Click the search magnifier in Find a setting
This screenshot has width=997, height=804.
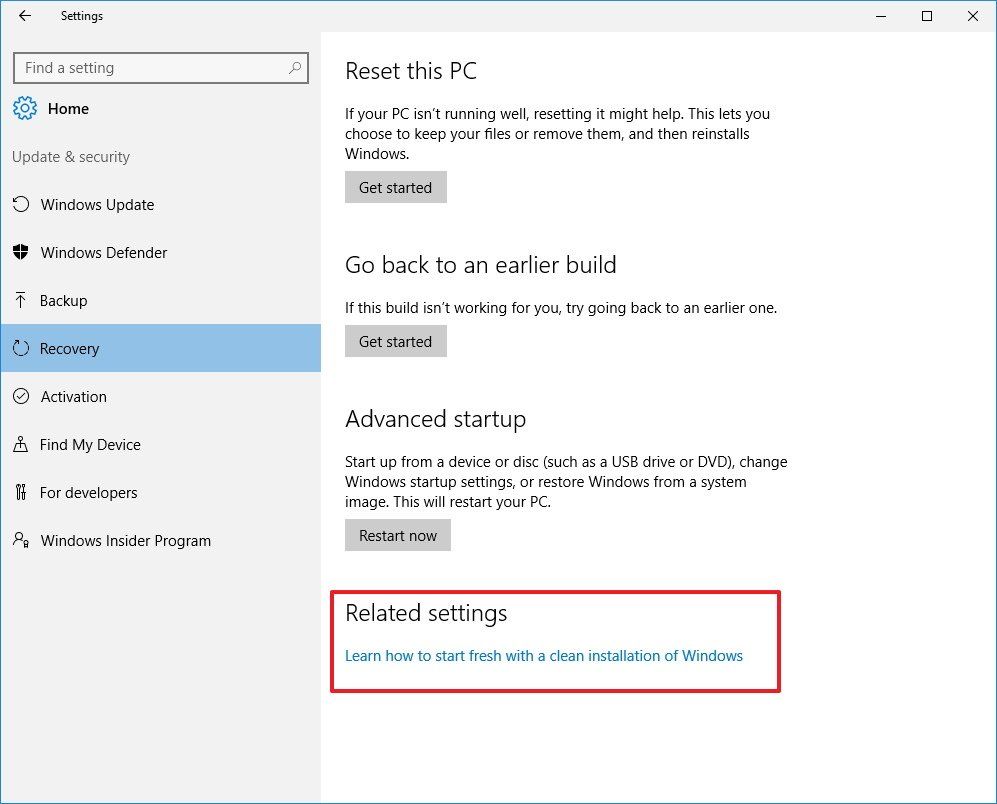[x=293, y=67]
